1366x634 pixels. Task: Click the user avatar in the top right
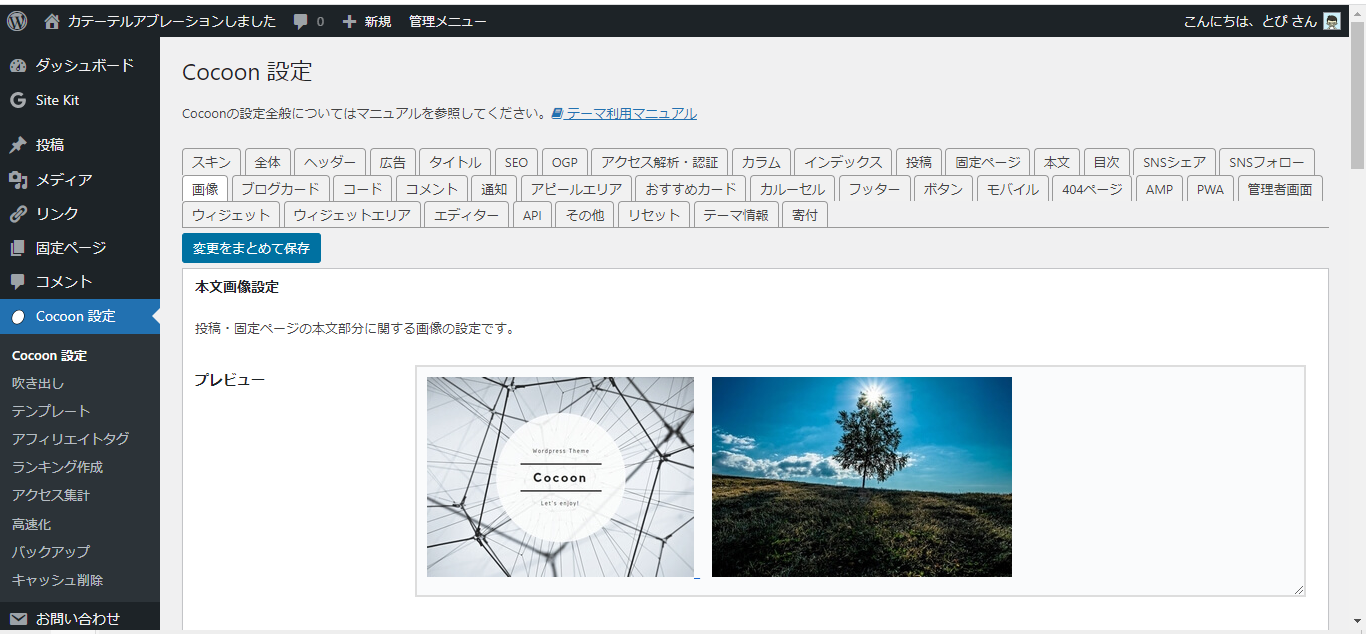click(1332, 21)
